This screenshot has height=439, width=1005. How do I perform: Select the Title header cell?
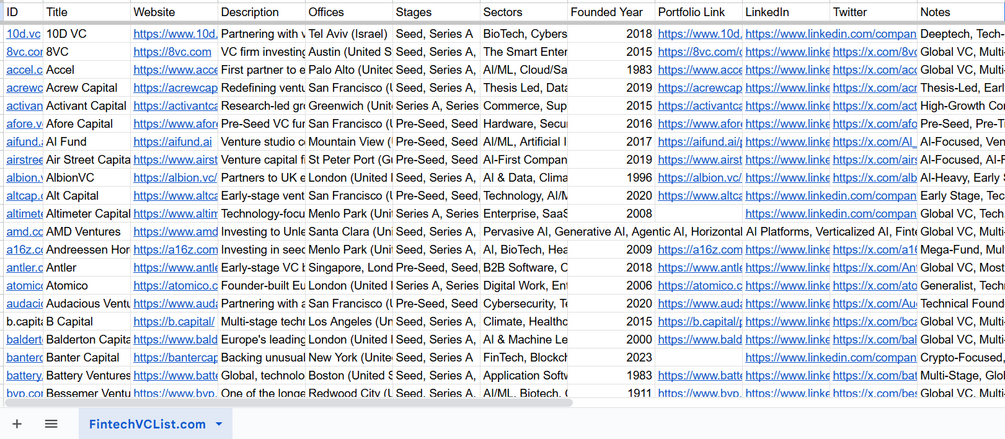click(x=87, y=12)
